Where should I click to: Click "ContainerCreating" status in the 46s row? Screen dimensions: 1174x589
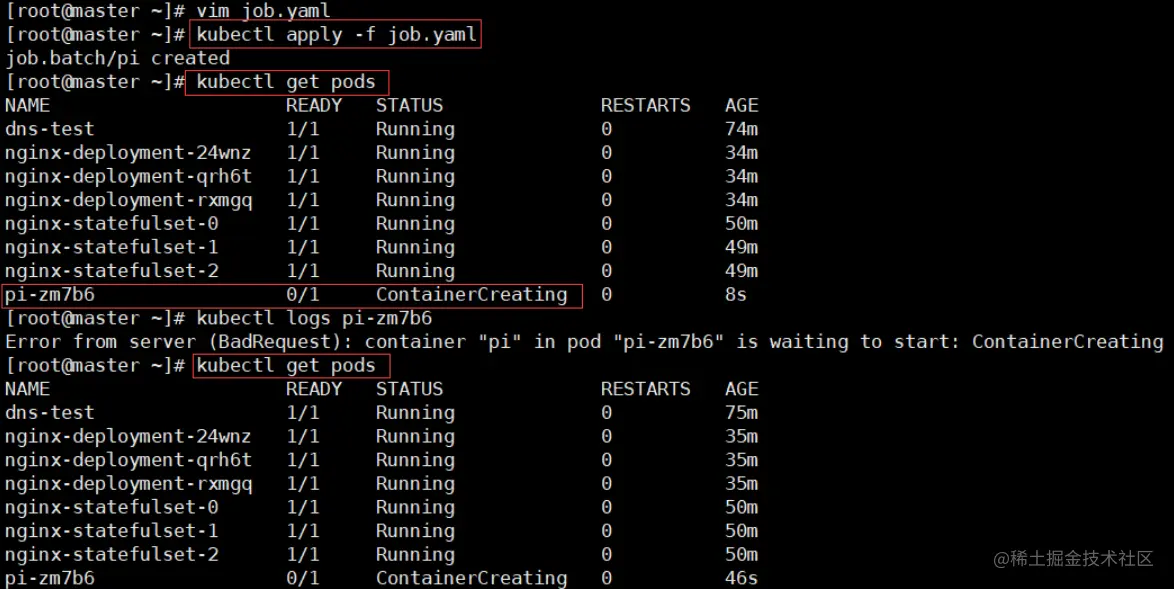(x=472, y=578)
